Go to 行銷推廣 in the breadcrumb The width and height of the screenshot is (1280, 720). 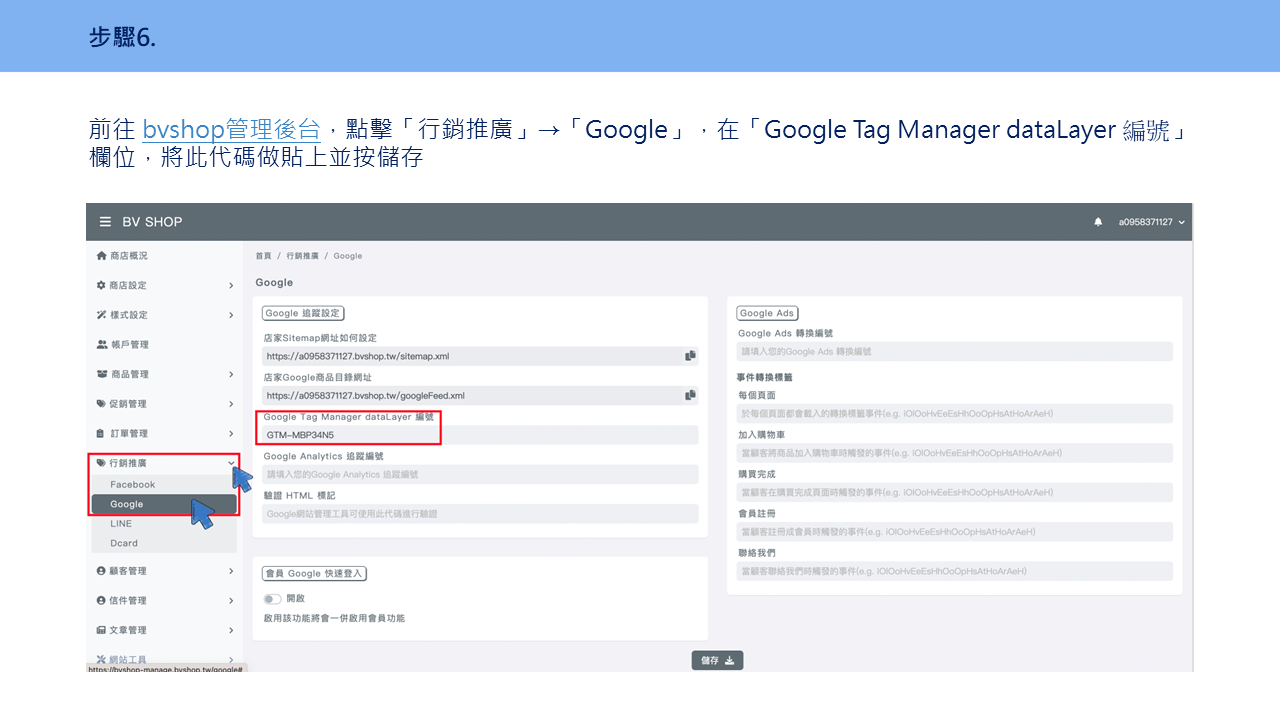[302, 256]
